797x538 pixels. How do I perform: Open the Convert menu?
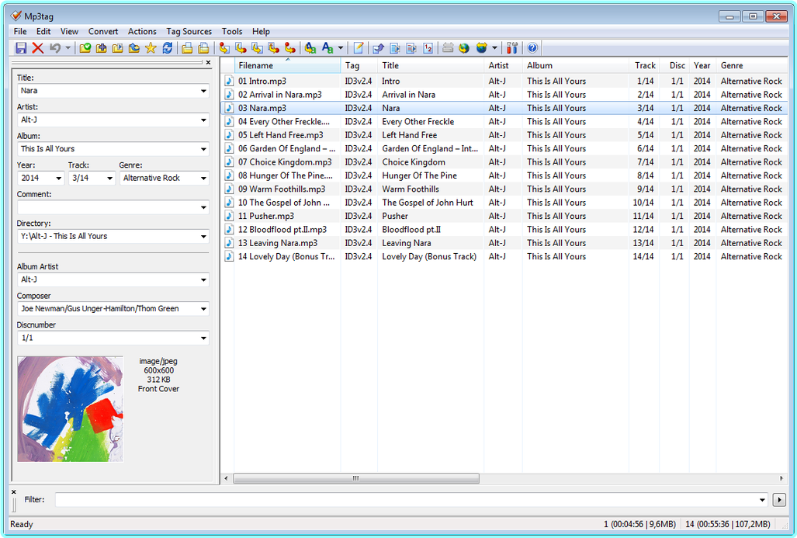point(103,32)
